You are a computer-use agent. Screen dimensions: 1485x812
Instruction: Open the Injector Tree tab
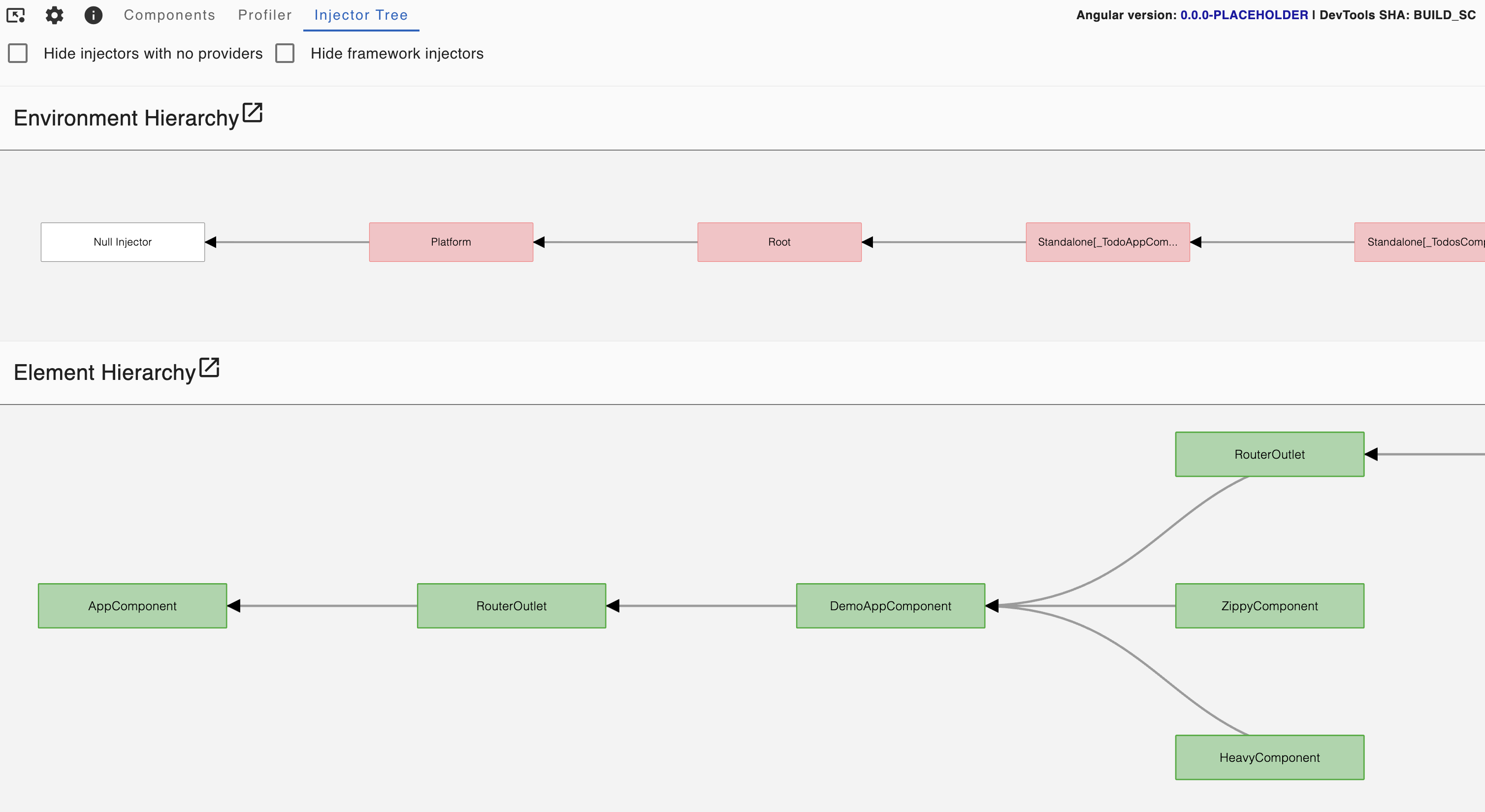360,15
